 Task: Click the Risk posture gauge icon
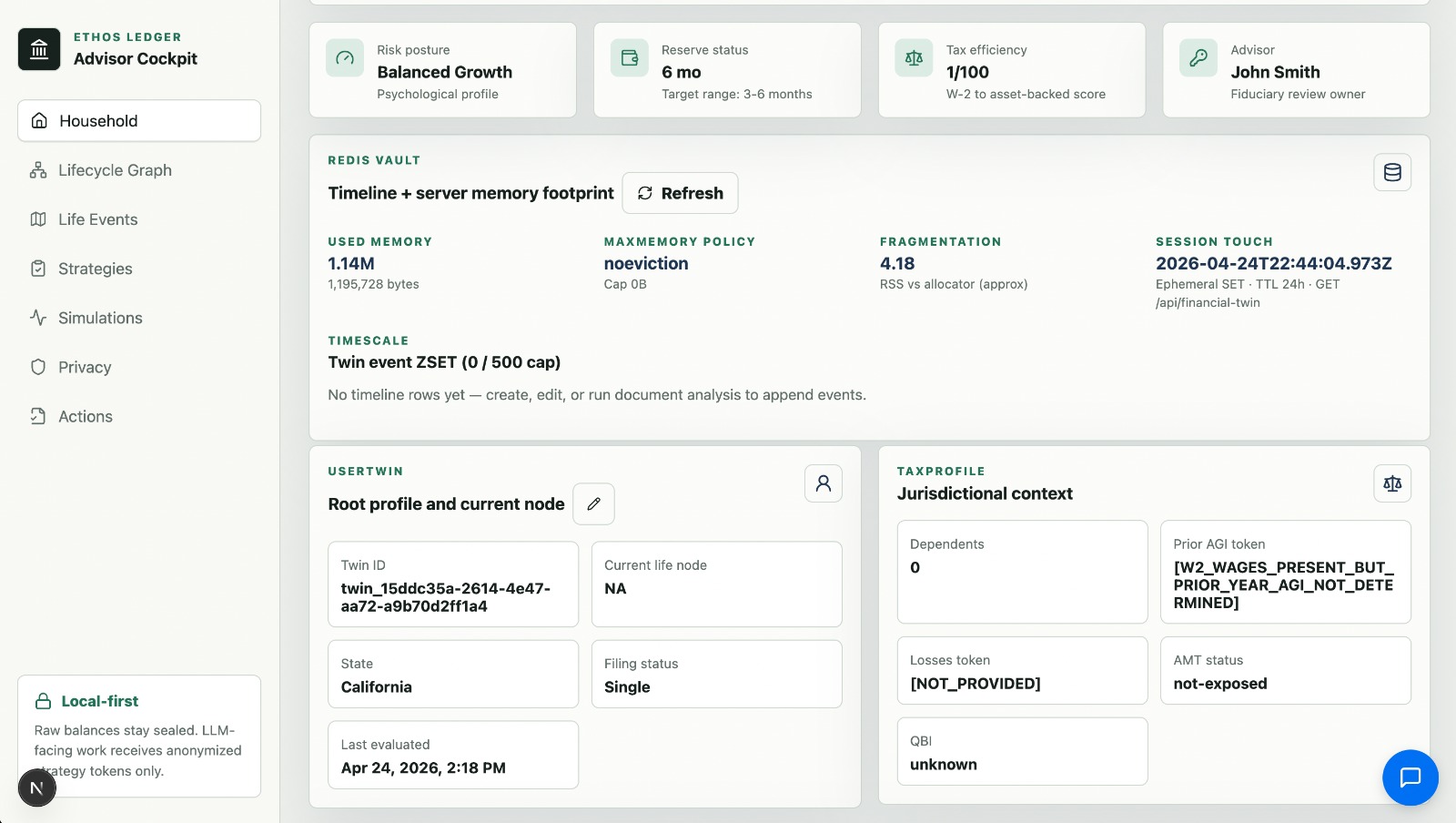coord(345,58)
